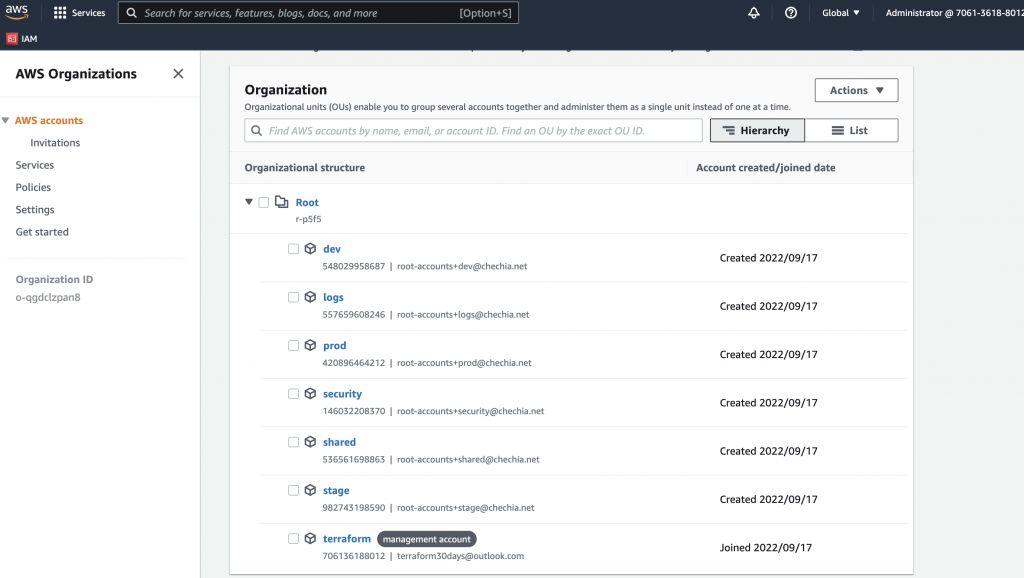Collapse AWS accounts sidebar section arrow

point(5,120)
